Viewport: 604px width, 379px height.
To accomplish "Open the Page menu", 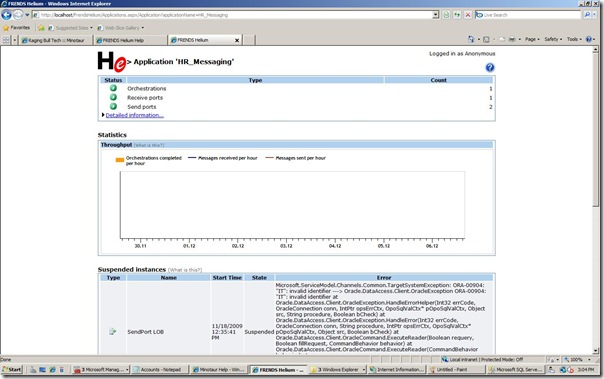I will (x=532, y=39).
